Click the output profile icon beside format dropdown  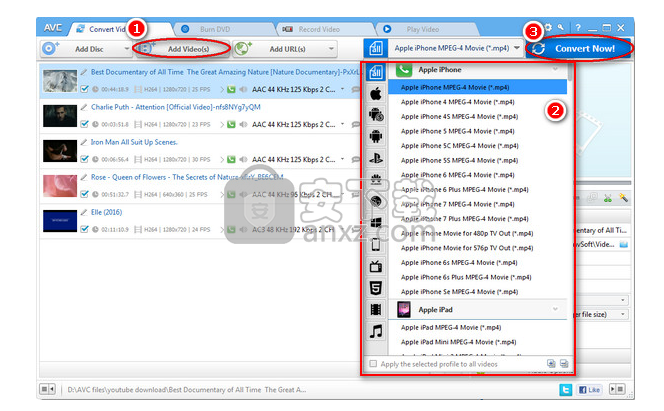click(x=376, y=48)
